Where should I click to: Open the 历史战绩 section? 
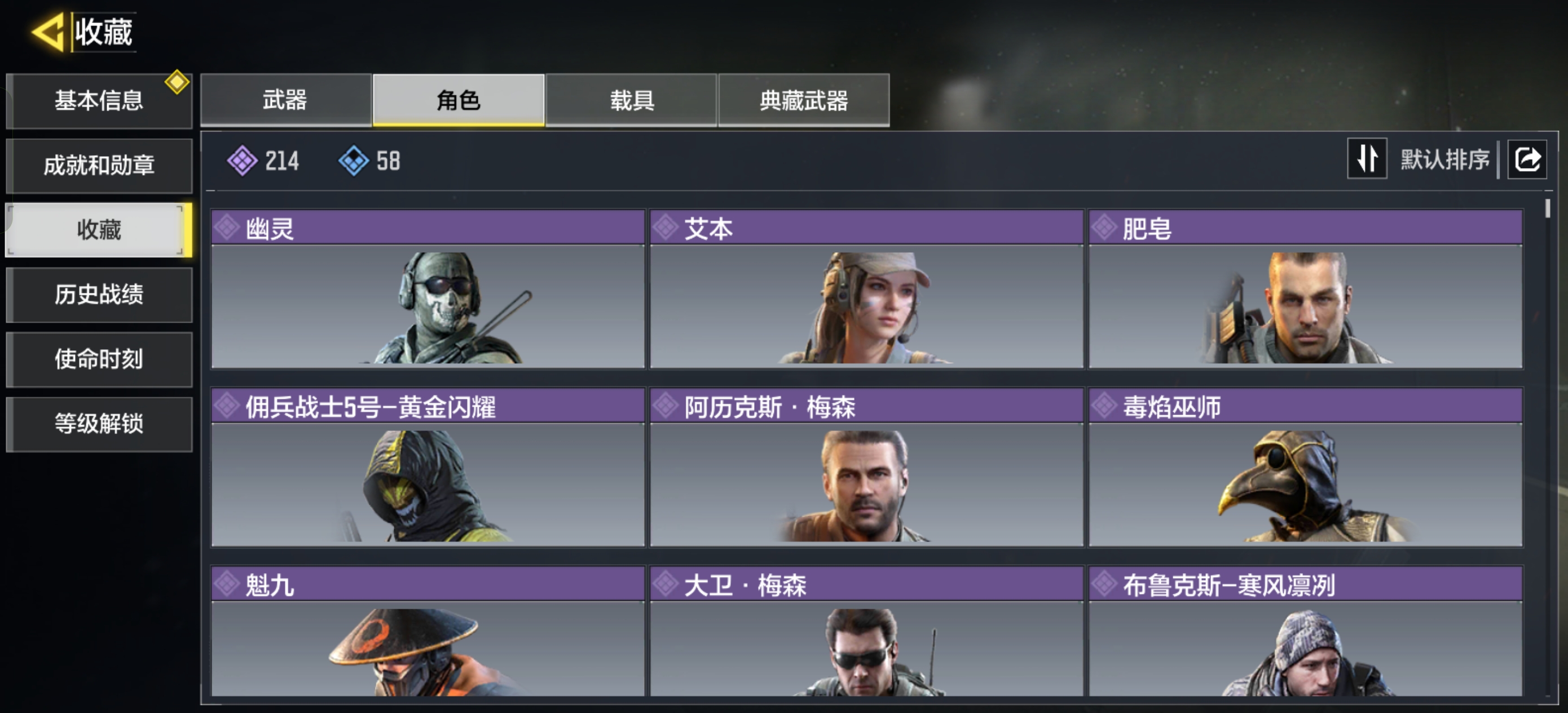(x=99, y=294)
